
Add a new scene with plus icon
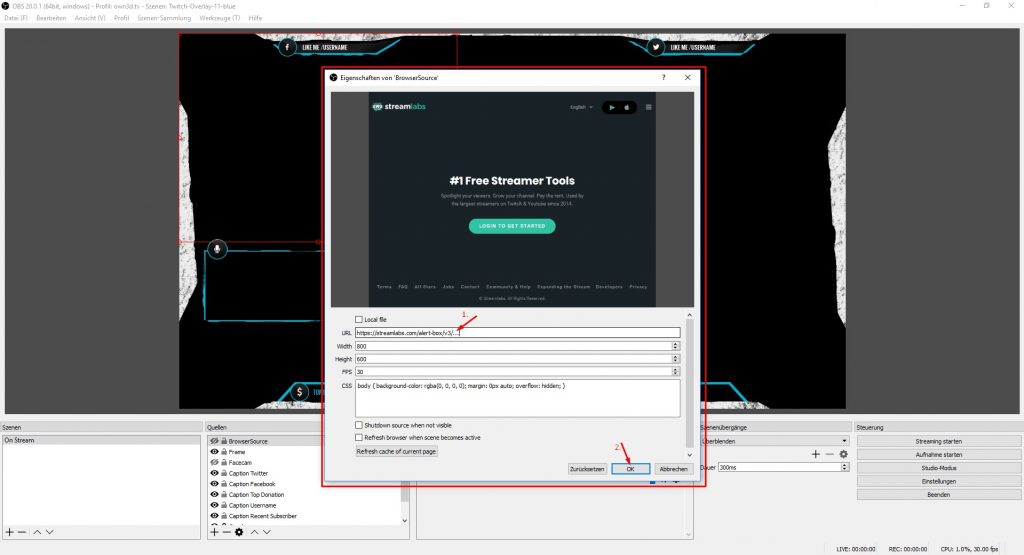[x=10, y=532]
